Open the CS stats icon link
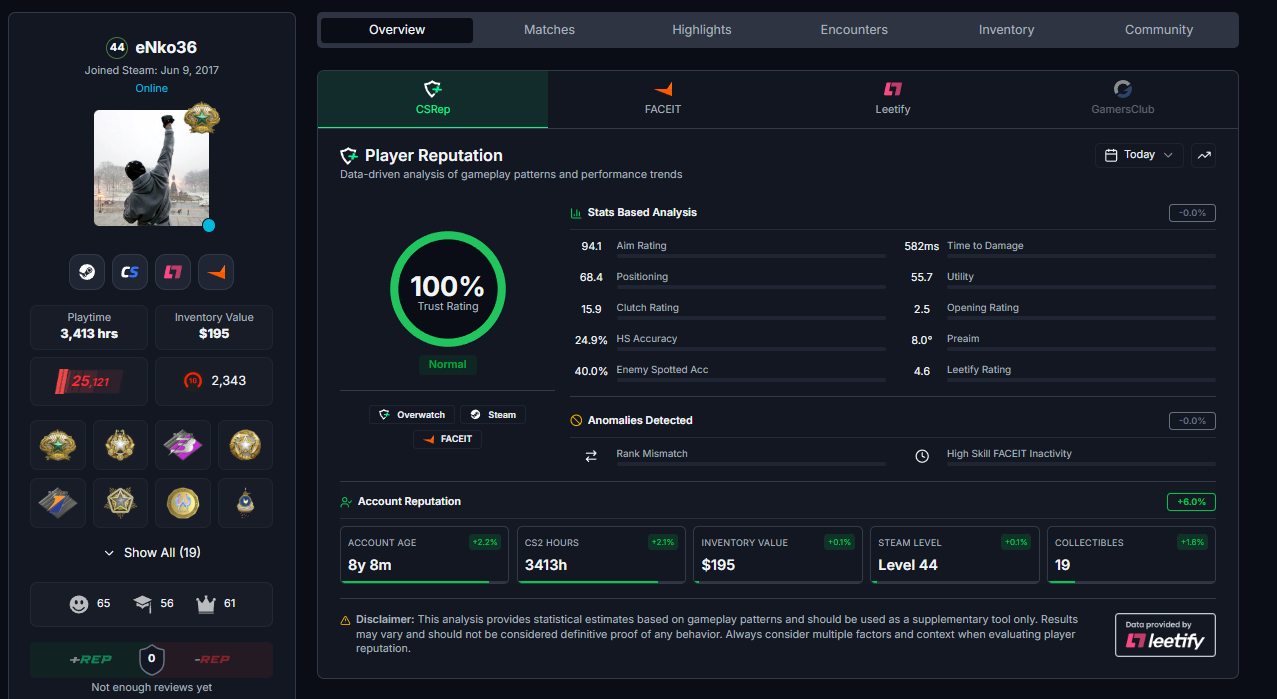Screen dimensions: 1277x699 [x=130, y=272]
